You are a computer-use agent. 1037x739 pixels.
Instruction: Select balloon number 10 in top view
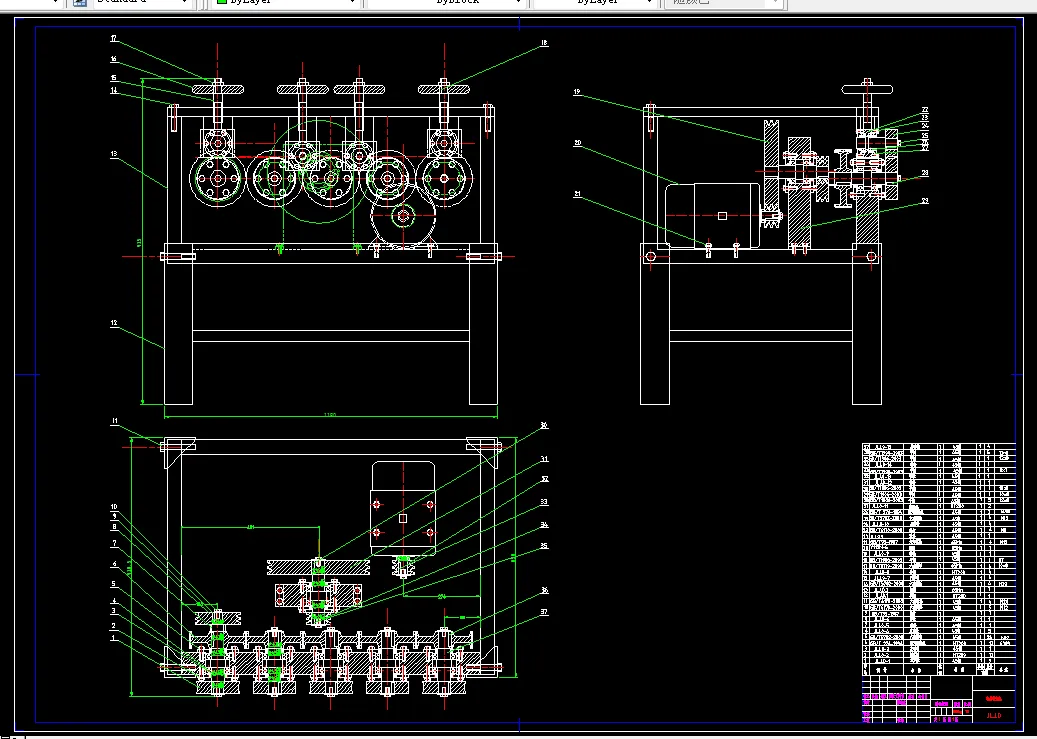114,507
